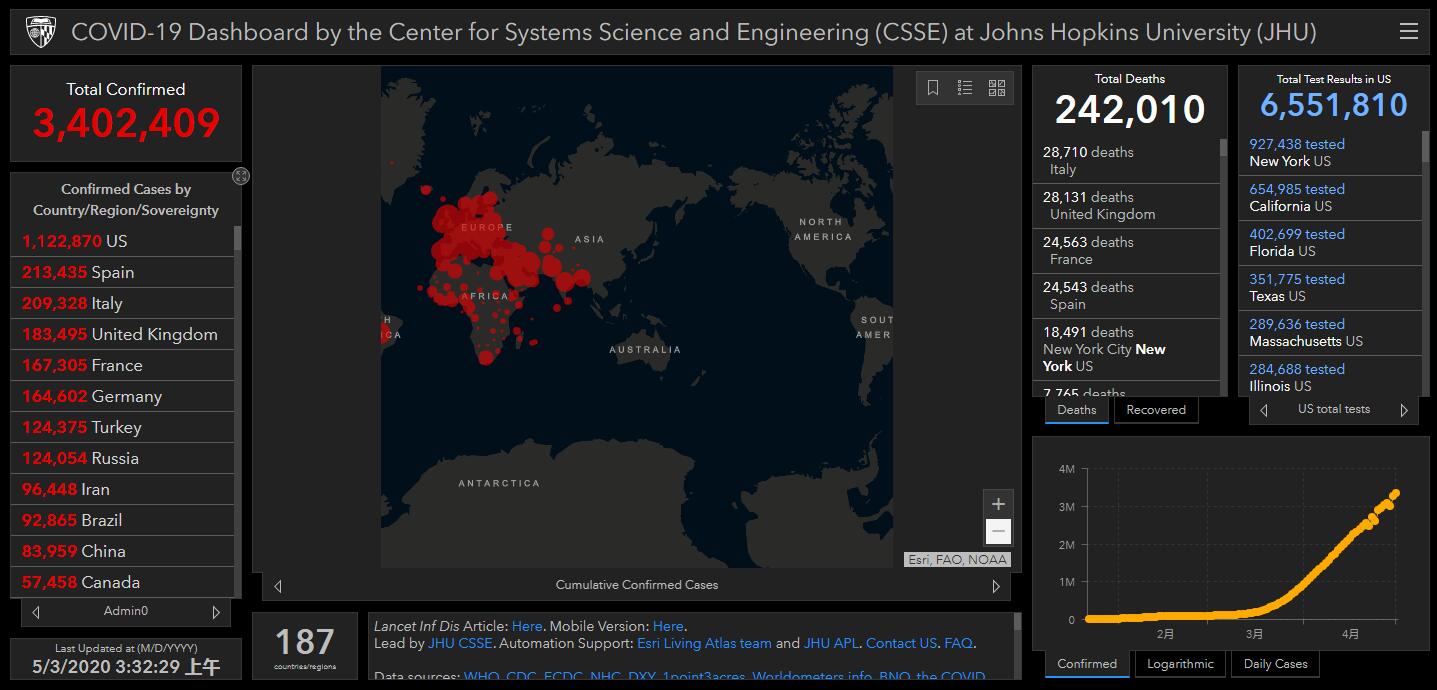Show the map legend list icon
The width and height of the screenshot is (1437, 690).
[x=965, y=88]
